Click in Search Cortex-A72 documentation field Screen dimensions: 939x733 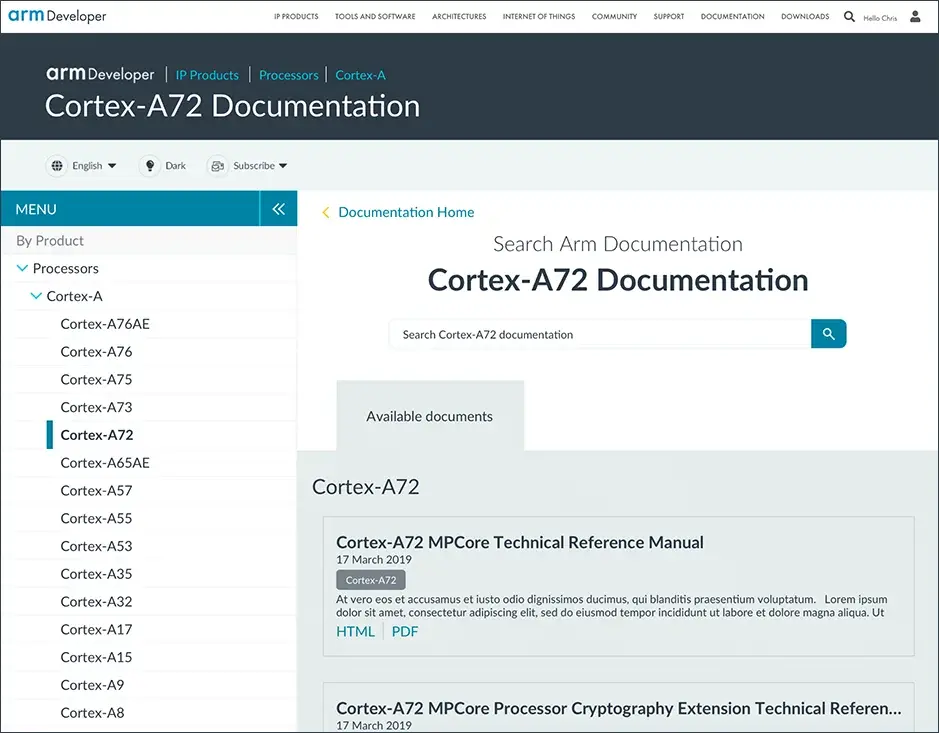[x=600, y=334]
